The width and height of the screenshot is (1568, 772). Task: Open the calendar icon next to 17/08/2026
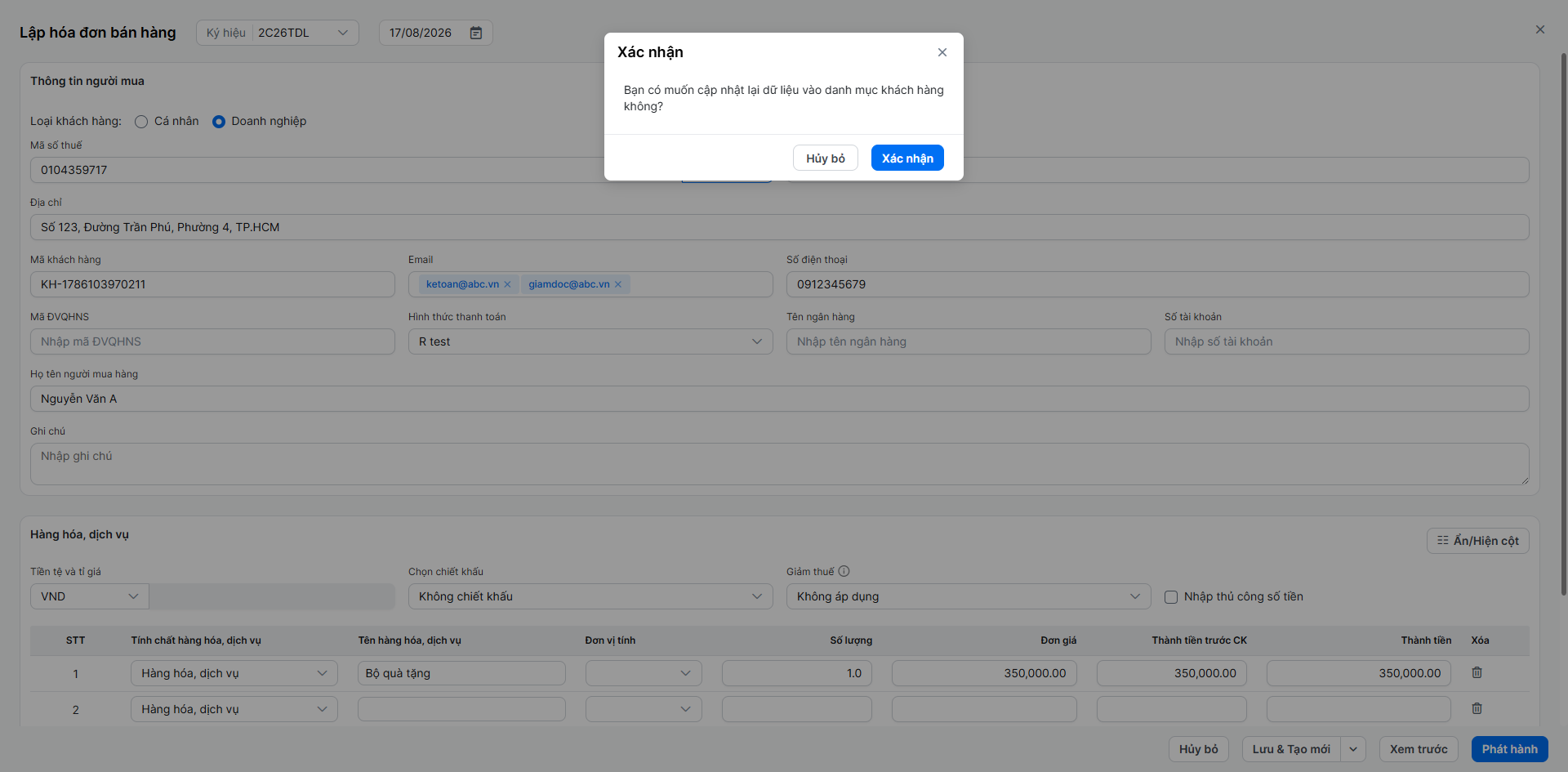(x=476, y=33)
